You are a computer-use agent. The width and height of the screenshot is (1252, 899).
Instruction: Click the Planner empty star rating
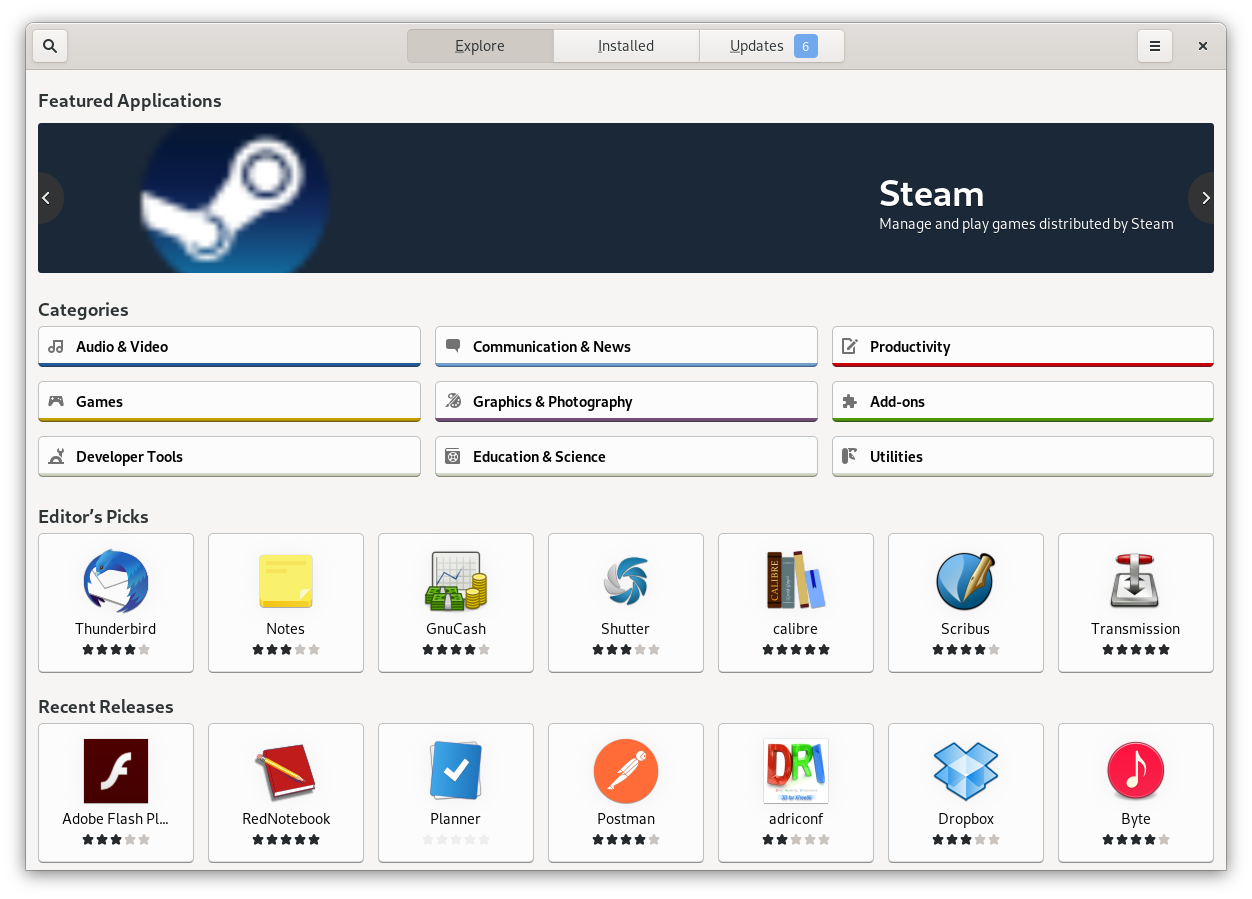click(x=456, y=840)
